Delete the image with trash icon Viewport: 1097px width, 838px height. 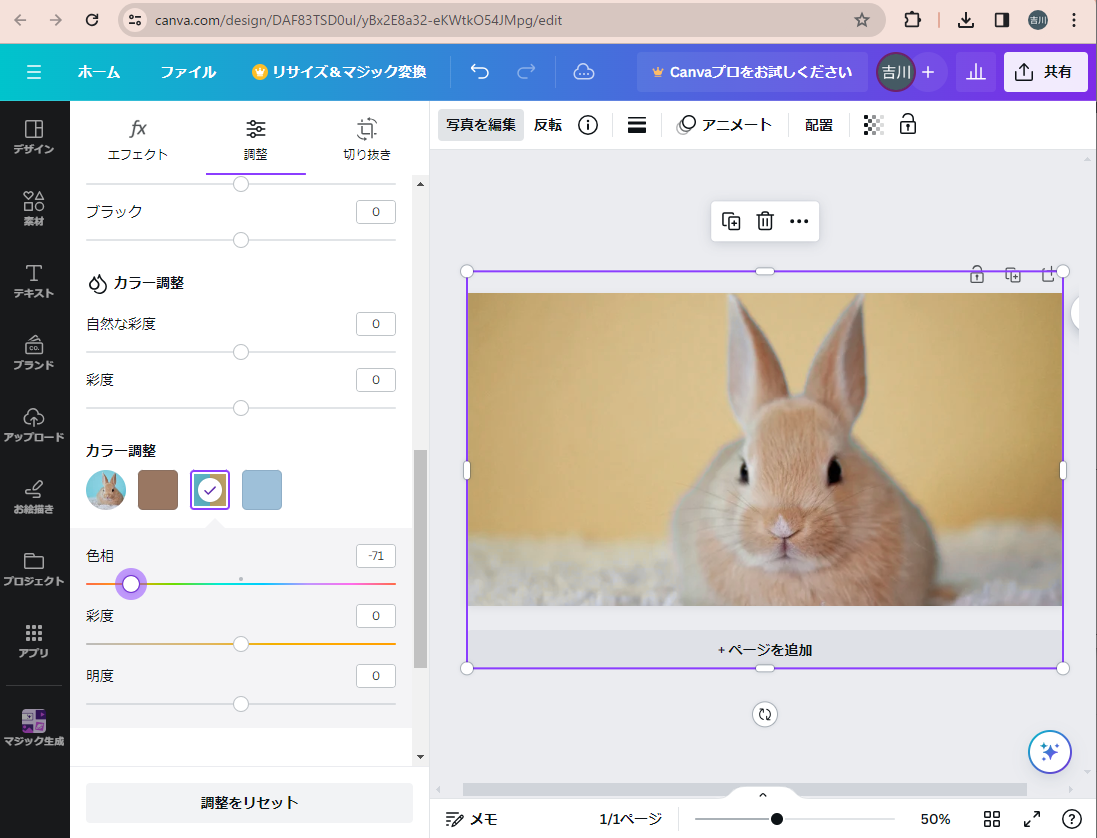[x=765, y=222]
